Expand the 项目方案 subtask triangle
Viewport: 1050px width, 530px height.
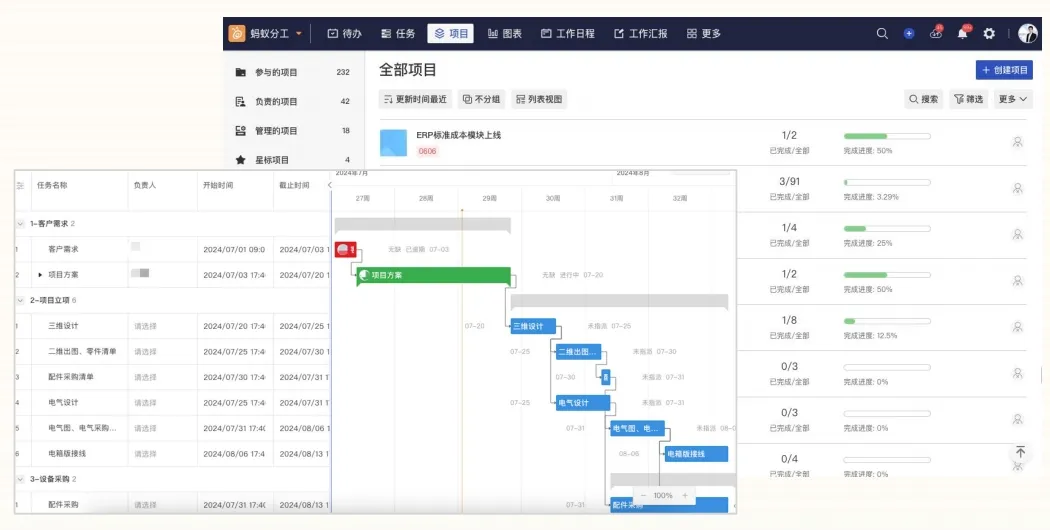40,274
